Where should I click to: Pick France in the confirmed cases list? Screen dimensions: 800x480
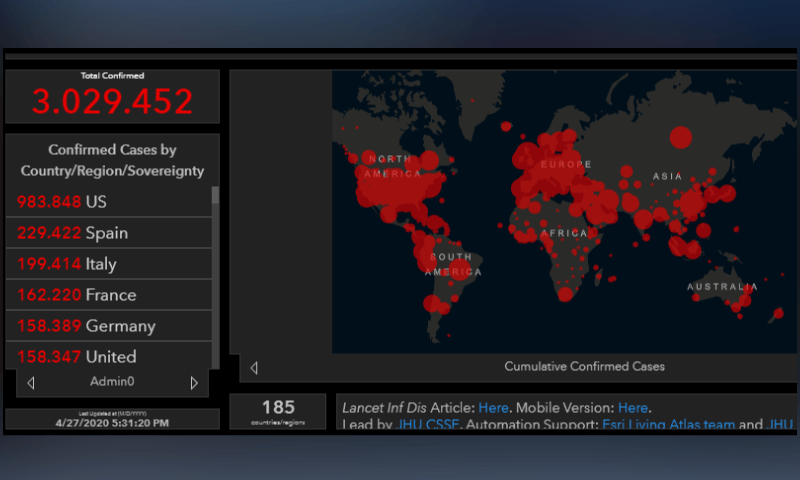[110, 295]
